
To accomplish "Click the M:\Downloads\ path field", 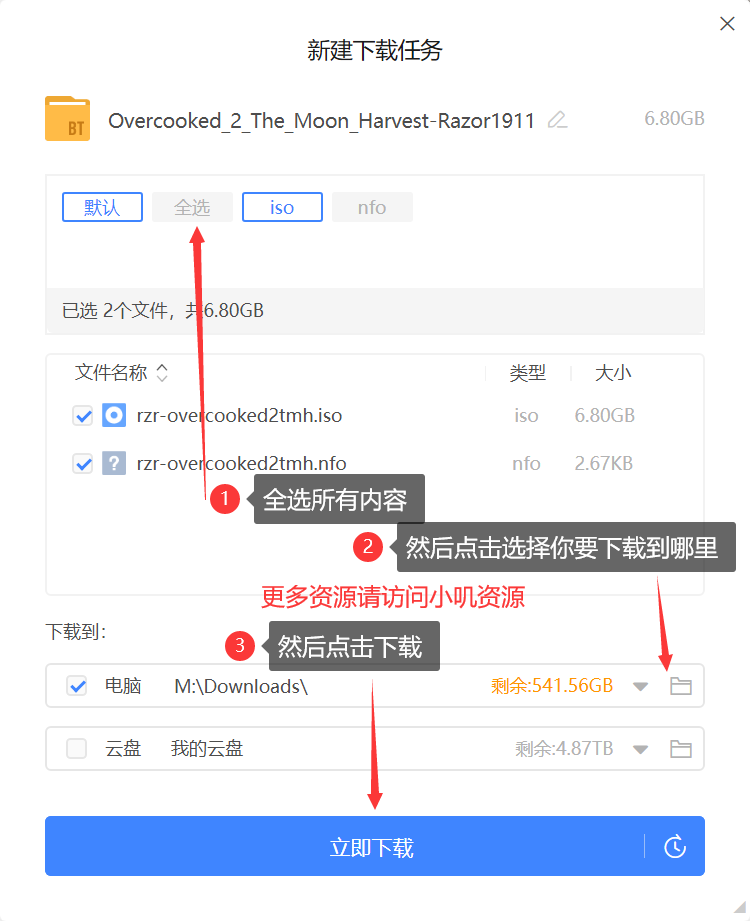I will [241, 686].
